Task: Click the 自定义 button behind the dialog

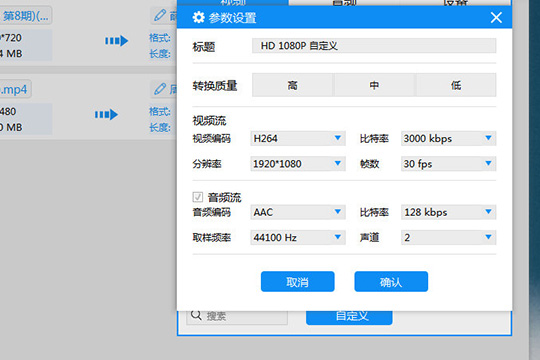Action: 349,318
